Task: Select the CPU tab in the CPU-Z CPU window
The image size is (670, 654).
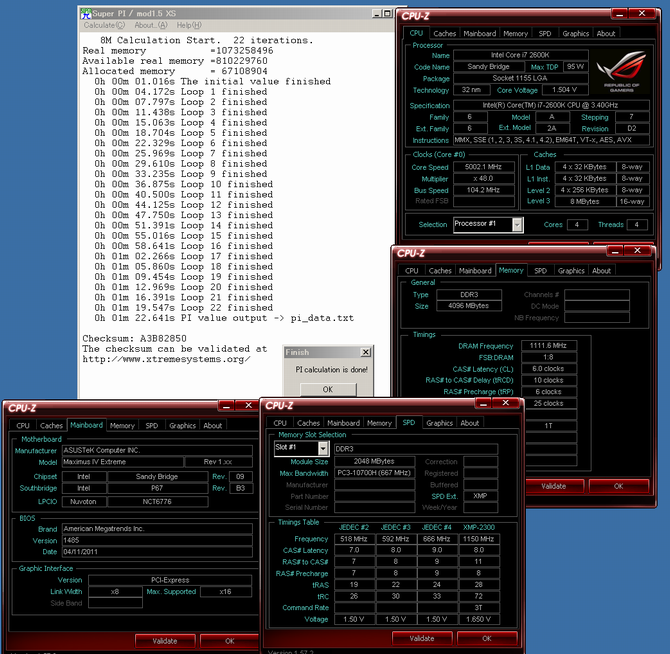Action: point(416,33)
